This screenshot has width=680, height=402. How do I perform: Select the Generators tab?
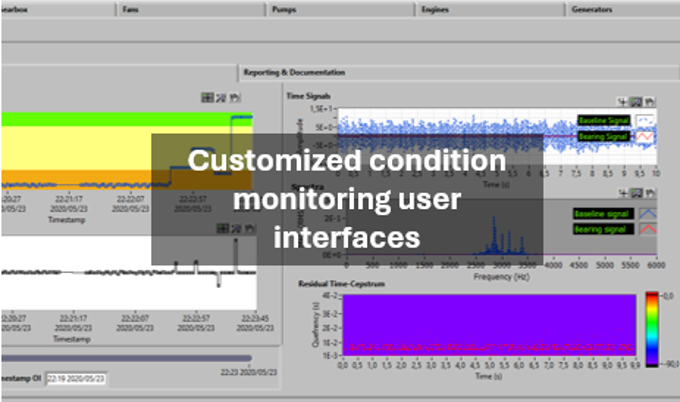pyautogui.click(x=591, y=8)
